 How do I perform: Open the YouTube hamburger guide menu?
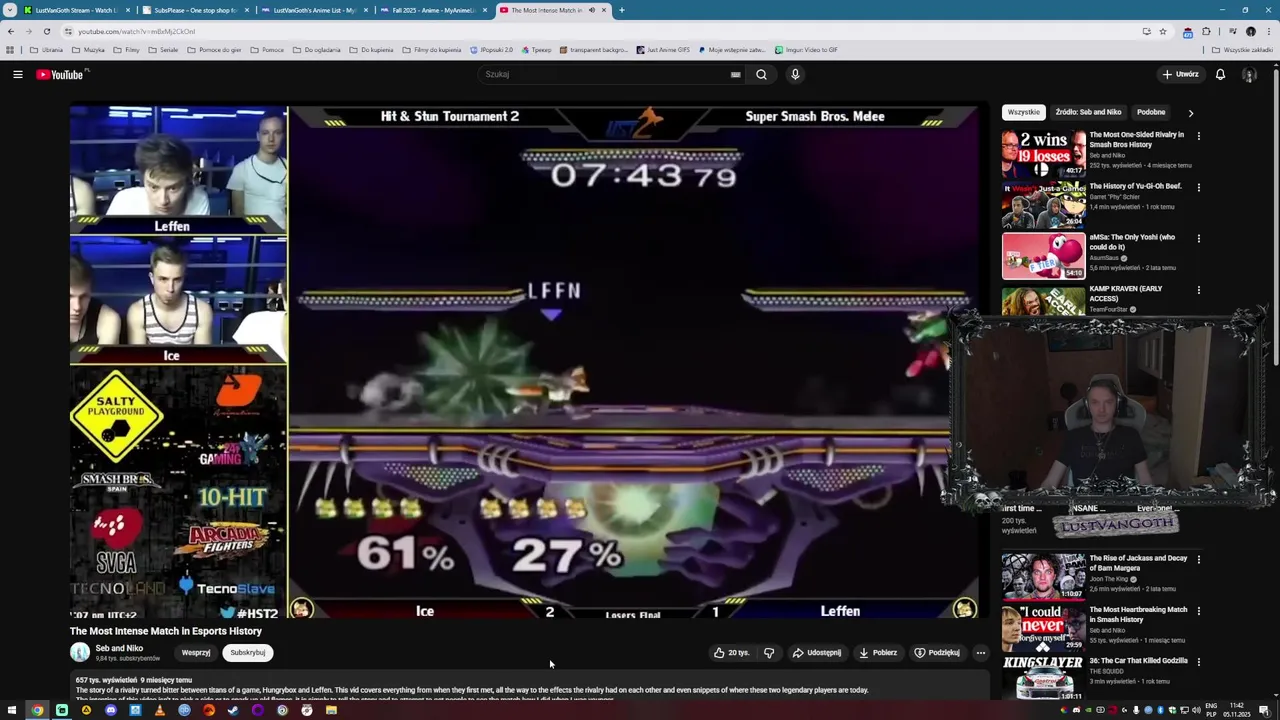pos(17,74)
